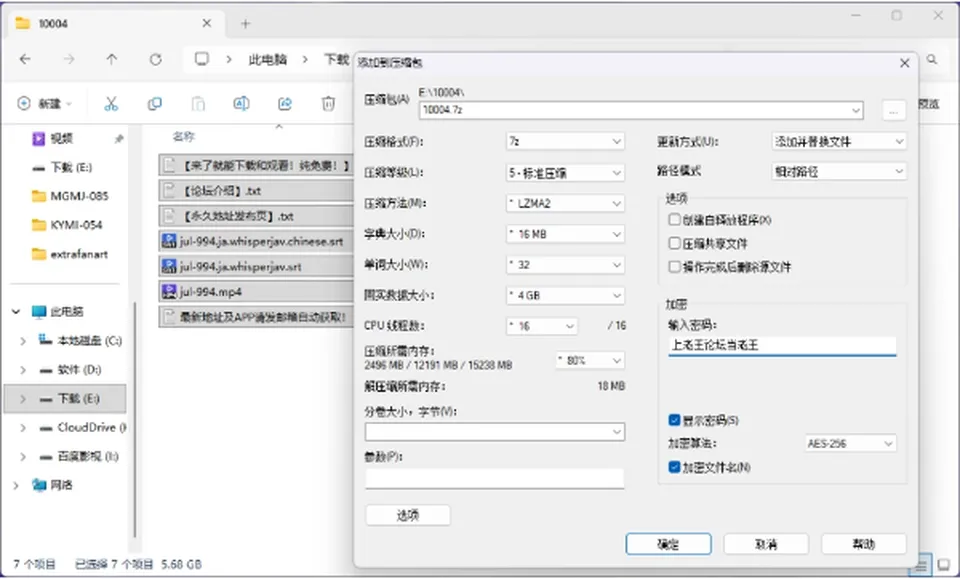Click the archive browse (...) button
This screenshot has width=960, height=579.
coord(894,111)
